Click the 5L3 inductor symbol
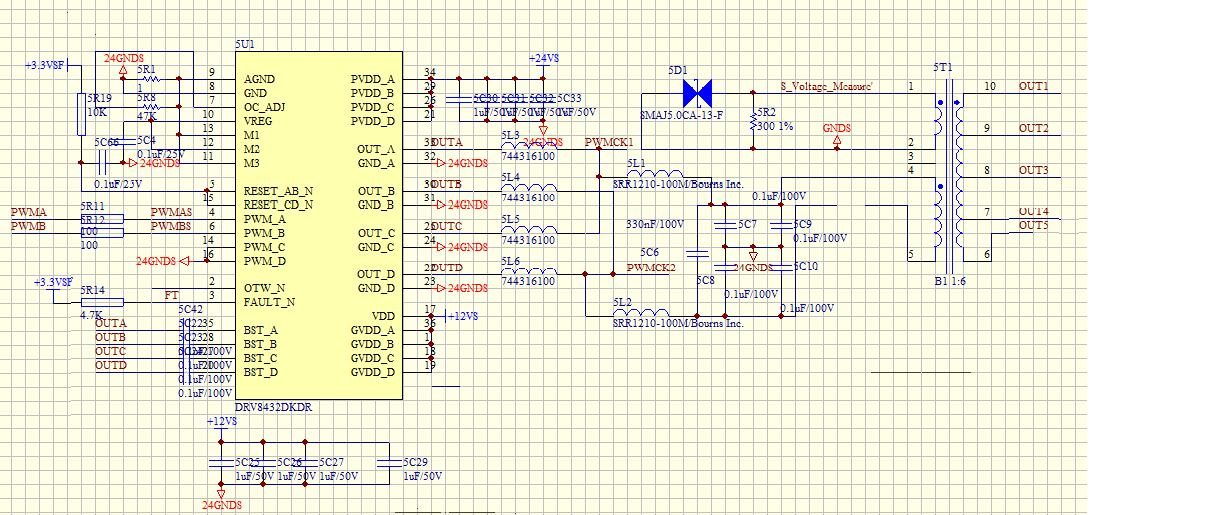The height and width of the screenshot is (515, 1214). tap(528, 146)
